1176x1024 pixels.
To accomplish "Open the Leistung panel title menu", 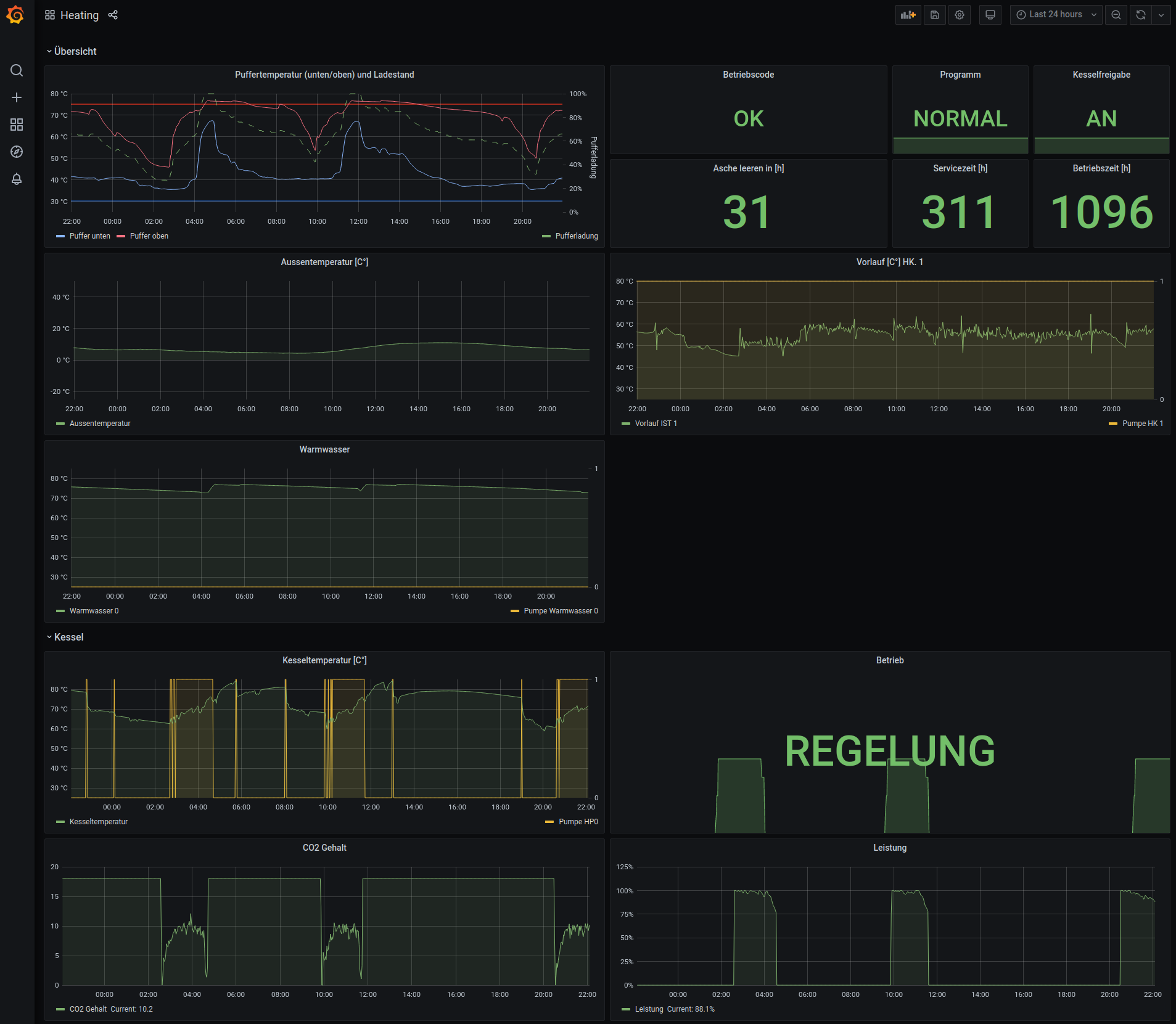I will pos(890,848).
